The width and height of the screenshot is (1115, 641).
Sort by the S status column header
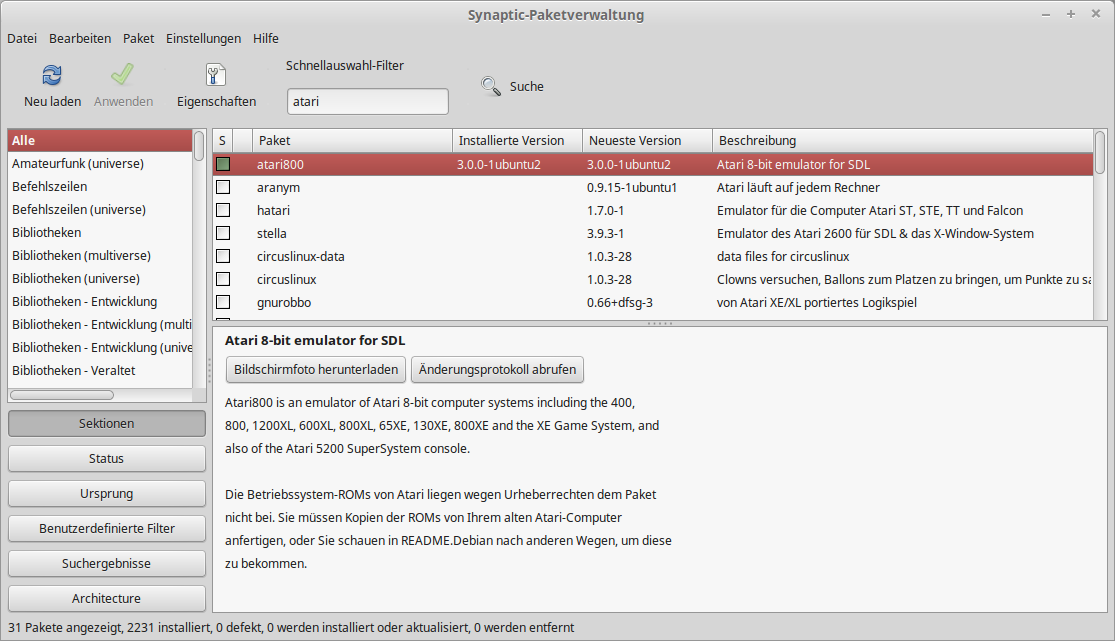[223, 141]
